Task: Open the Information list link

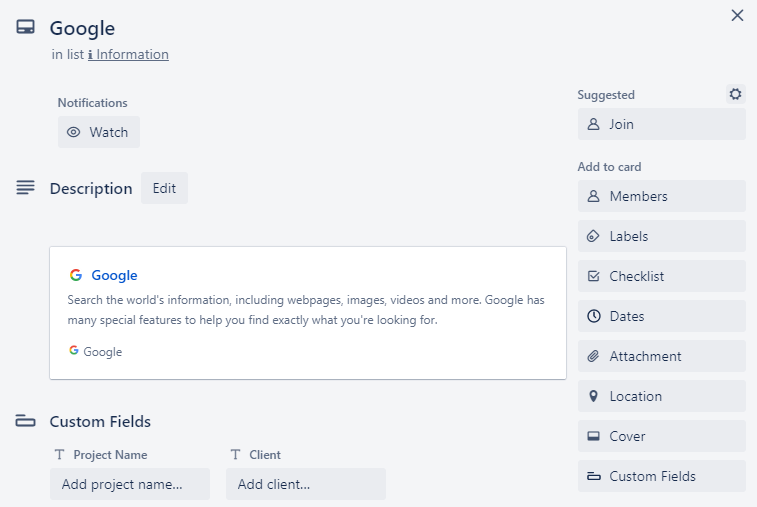Action: 128,55
